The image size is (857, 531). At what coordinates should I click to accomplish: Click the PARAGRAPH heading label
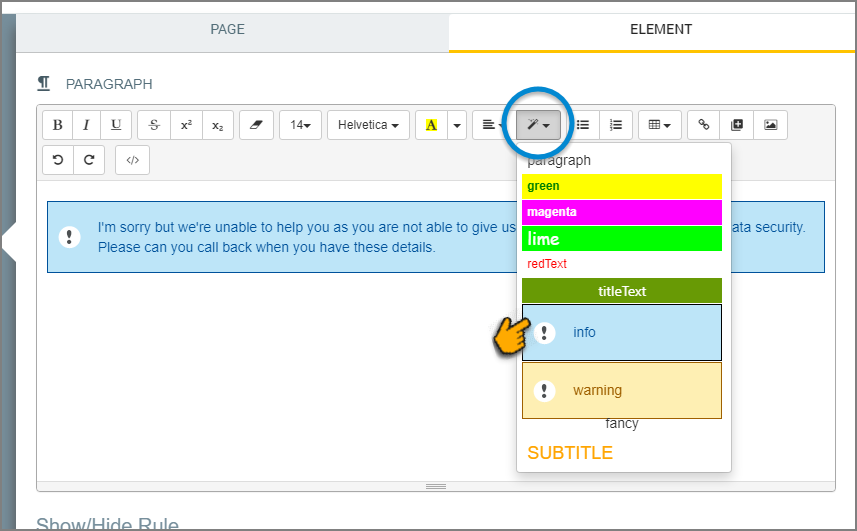pos(109,84)
